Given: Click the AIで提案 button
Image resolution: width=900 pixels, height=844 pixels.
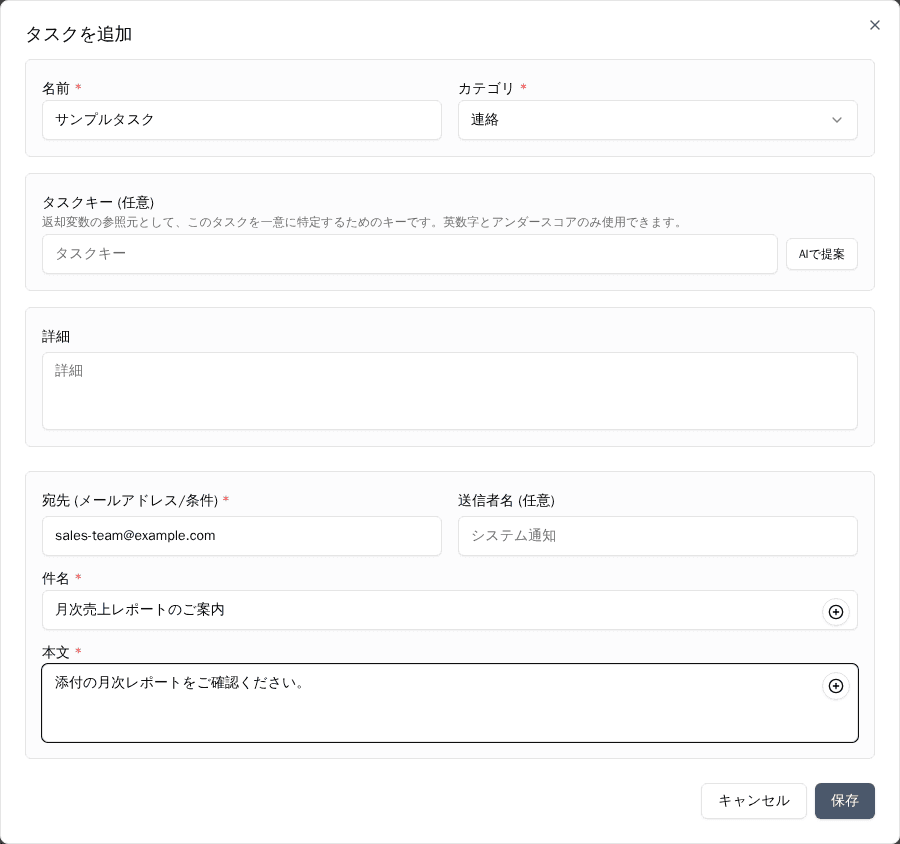Looking at the screenshot, I should click(821, 254).
